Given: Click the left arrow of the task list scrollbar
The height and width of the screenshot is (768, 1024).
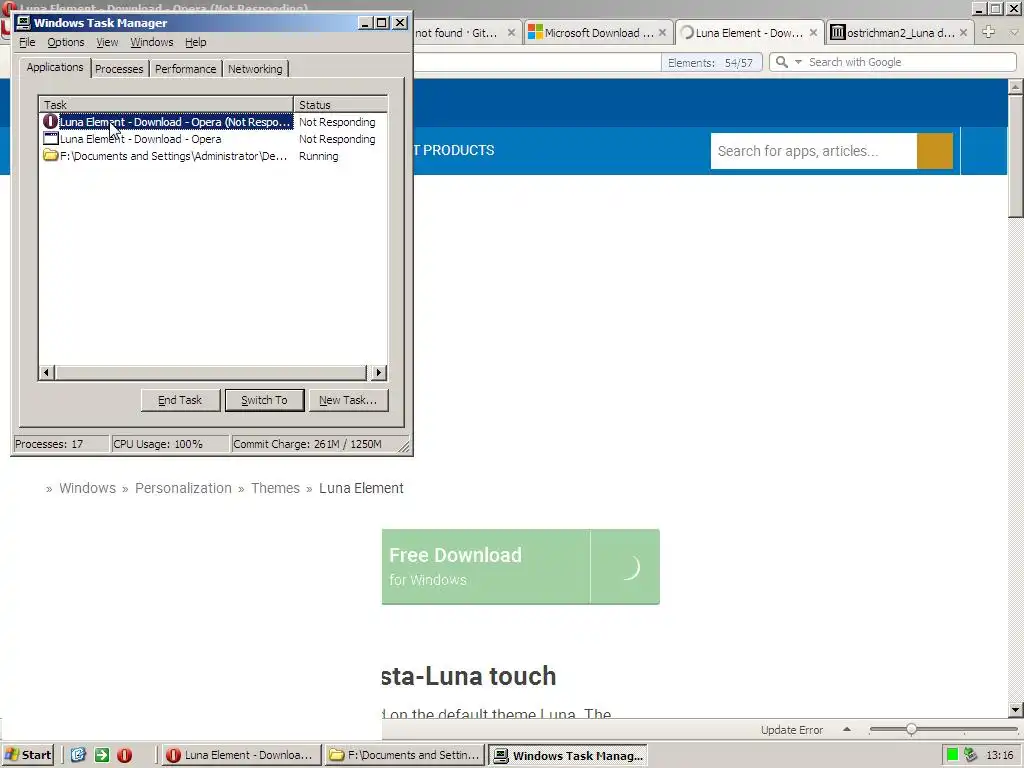Looking at the screenshot, I should (46, 373).
